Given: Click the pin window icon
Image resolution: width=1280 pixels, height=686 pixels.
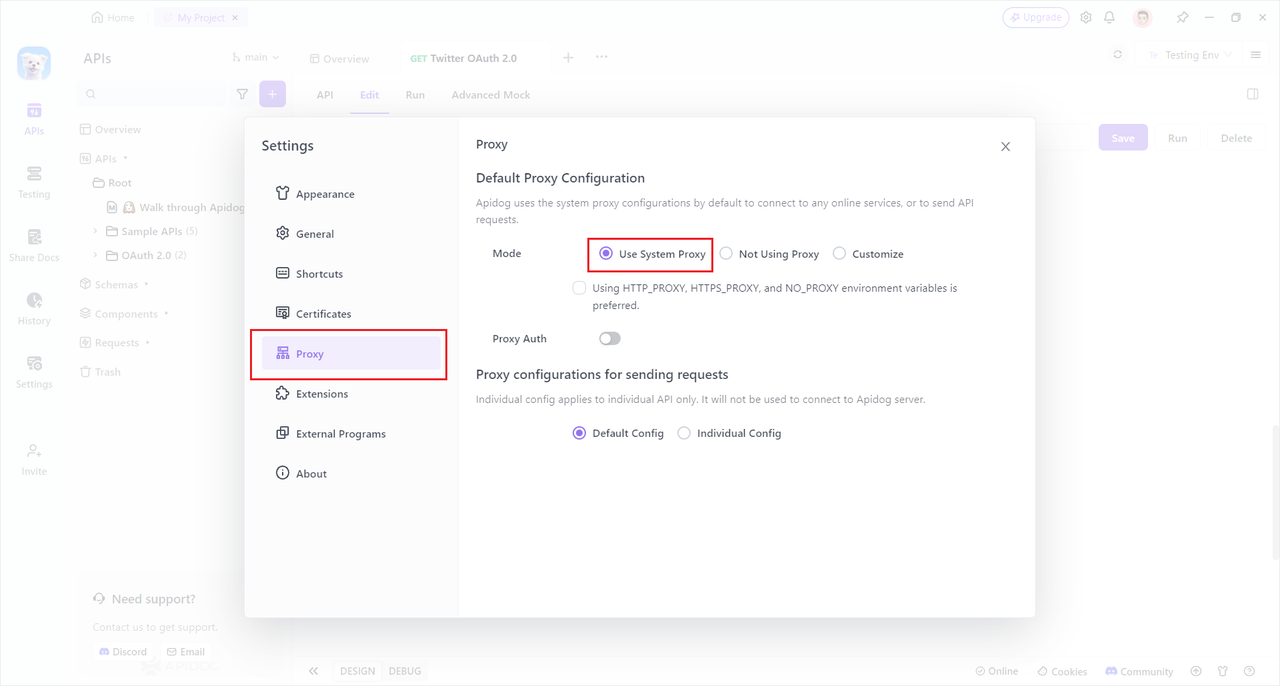Looking at the screenshot, I should coord(1182,18).
